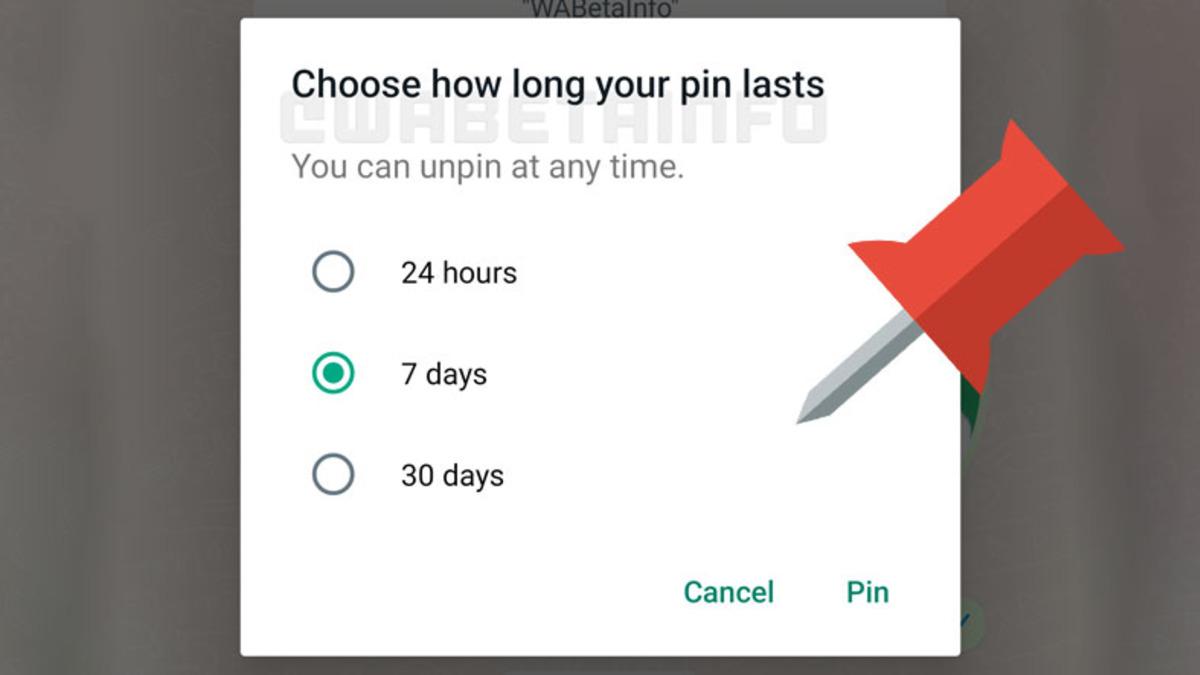Select the 30 days radio button
This screenshot has width=1200, height=675.
[x=333, y=475]
